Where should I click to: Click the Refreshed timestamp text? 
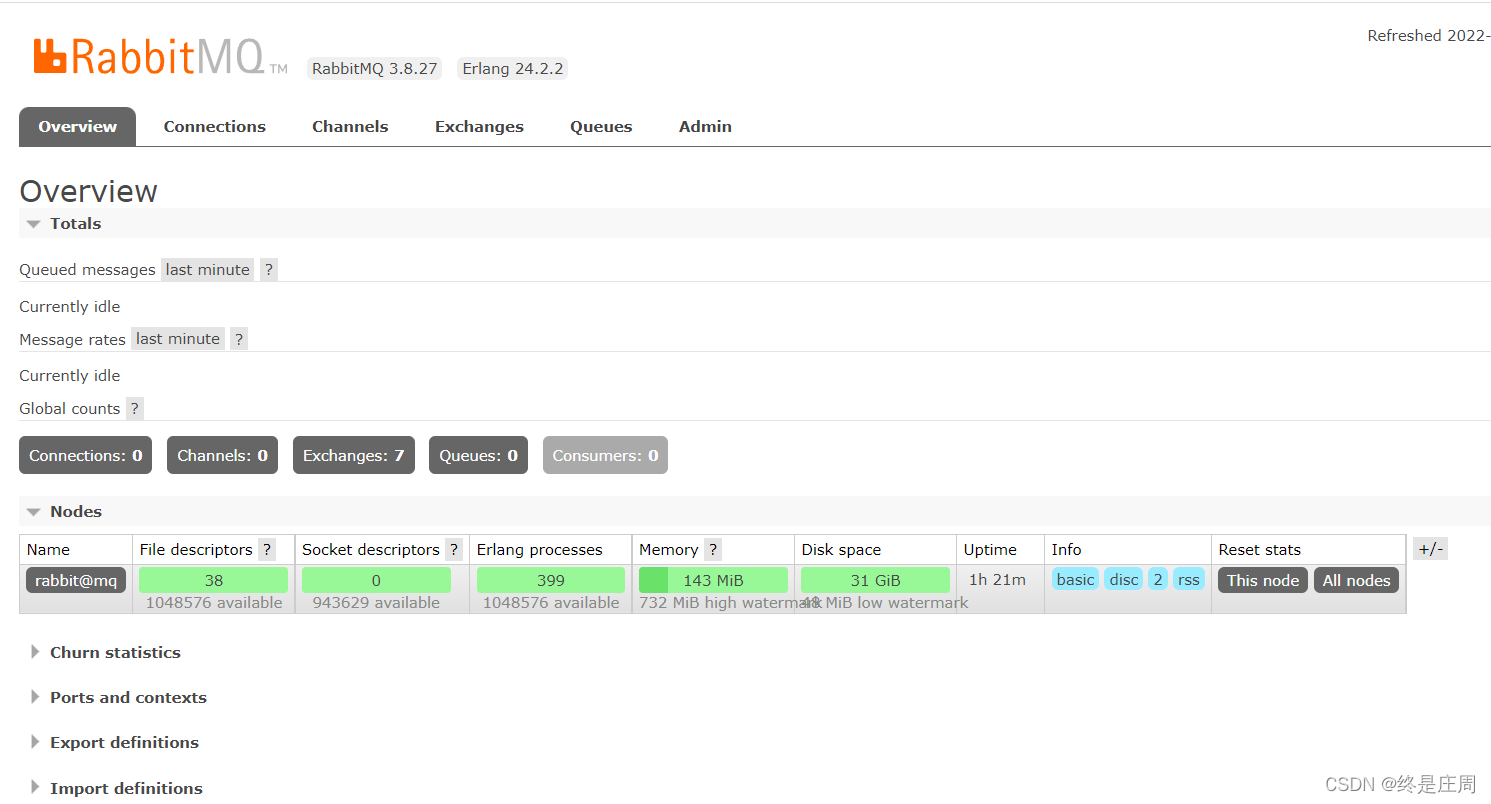1429,35
